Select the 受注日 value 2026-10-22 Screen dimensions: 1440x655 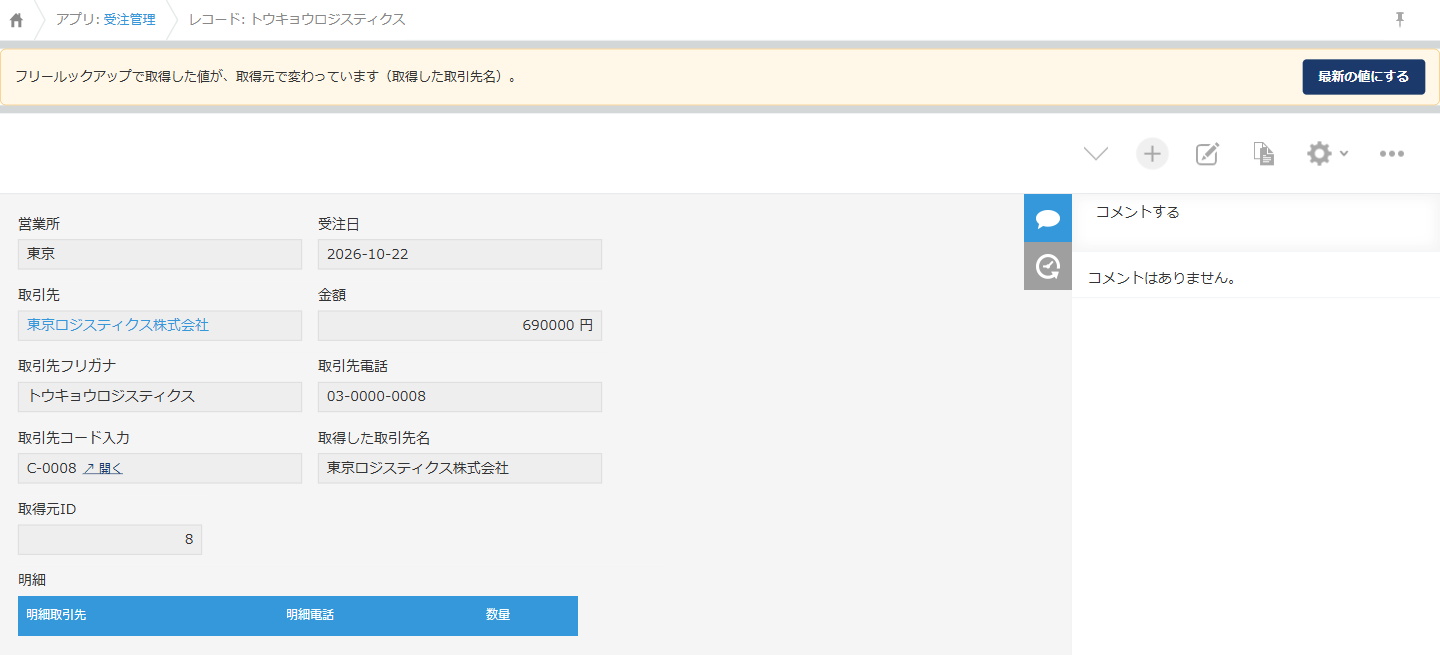[460, 254]
